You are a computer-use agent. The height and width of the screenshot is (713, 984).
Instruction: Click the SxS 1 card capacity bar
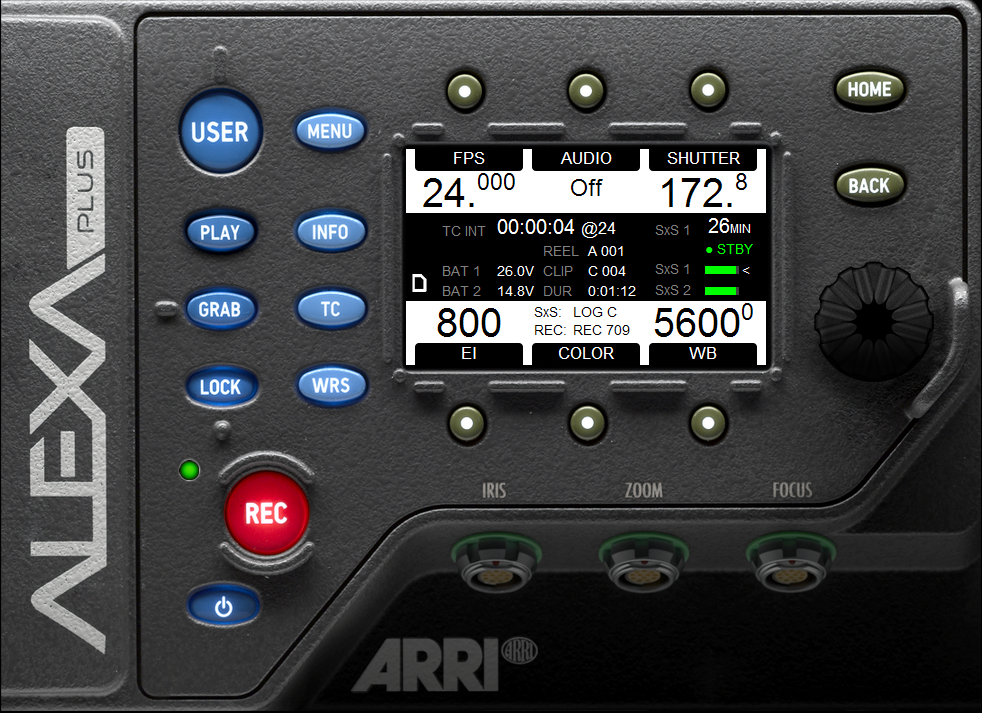pyautogui.click(x=722, y=271)
